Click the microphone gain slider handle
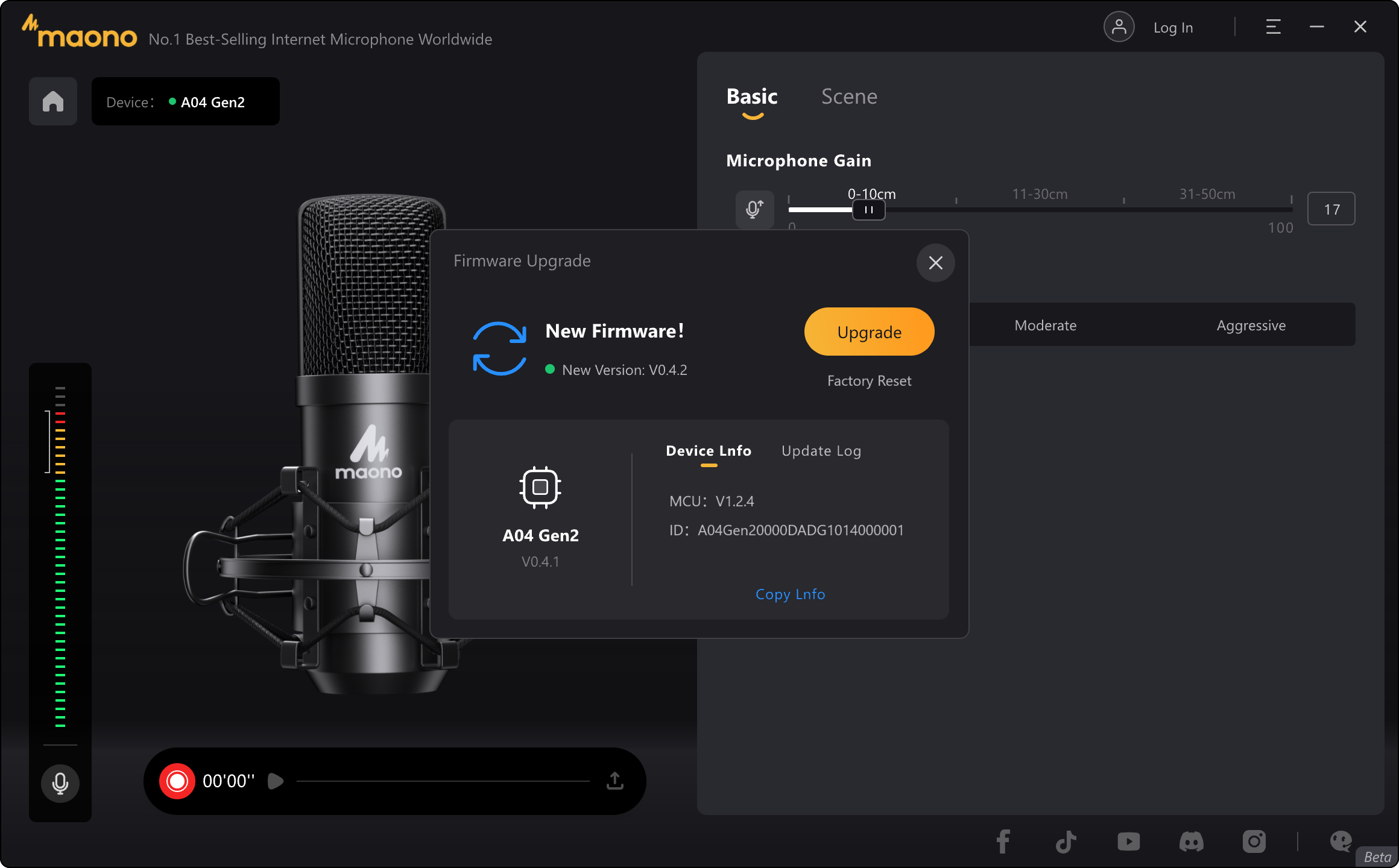Viewport: 1399px width, 868px height. coord(868,210)
